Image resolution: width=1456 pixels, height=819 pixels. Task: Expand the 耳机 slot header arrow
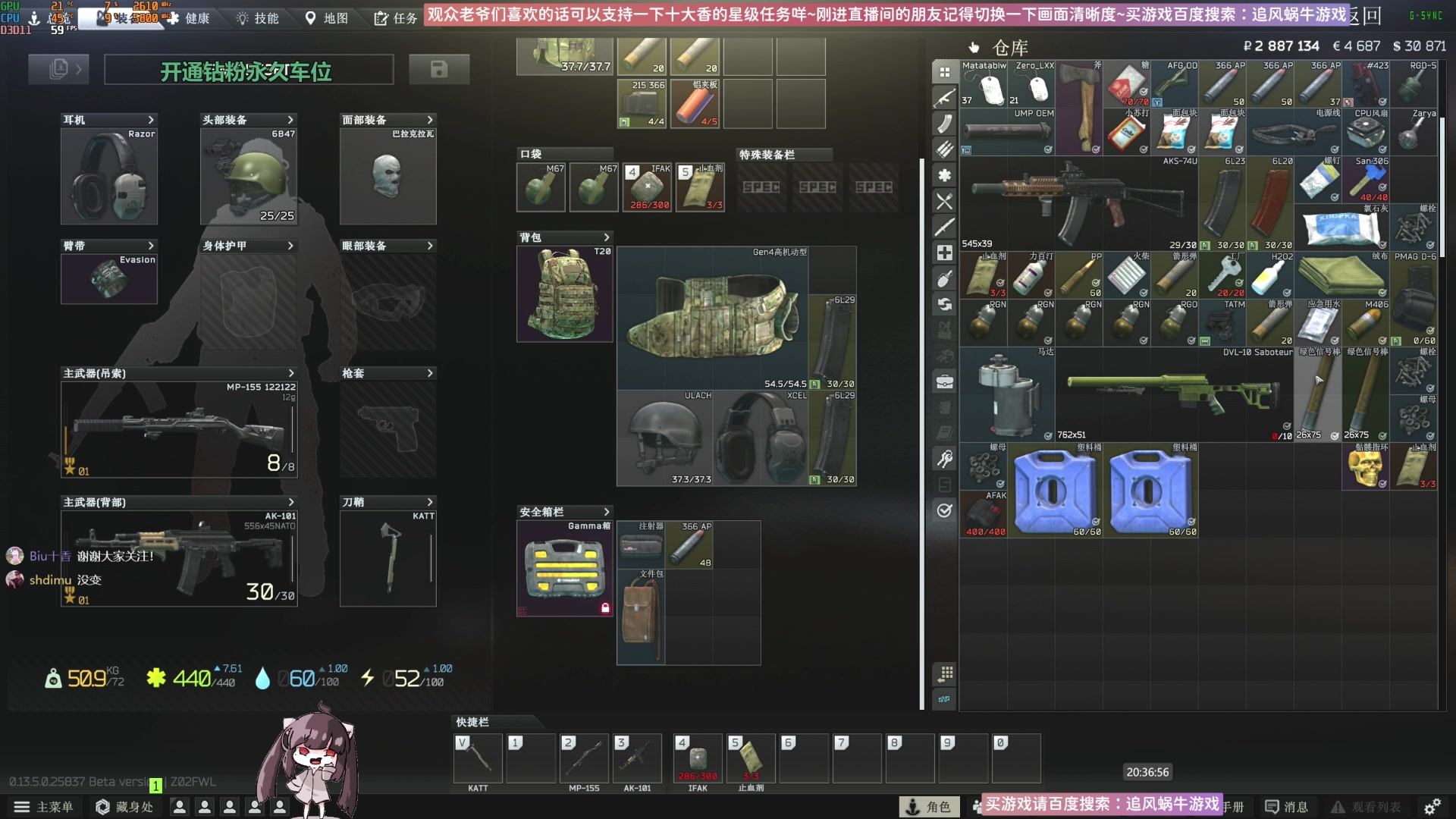tap(151, 120)
